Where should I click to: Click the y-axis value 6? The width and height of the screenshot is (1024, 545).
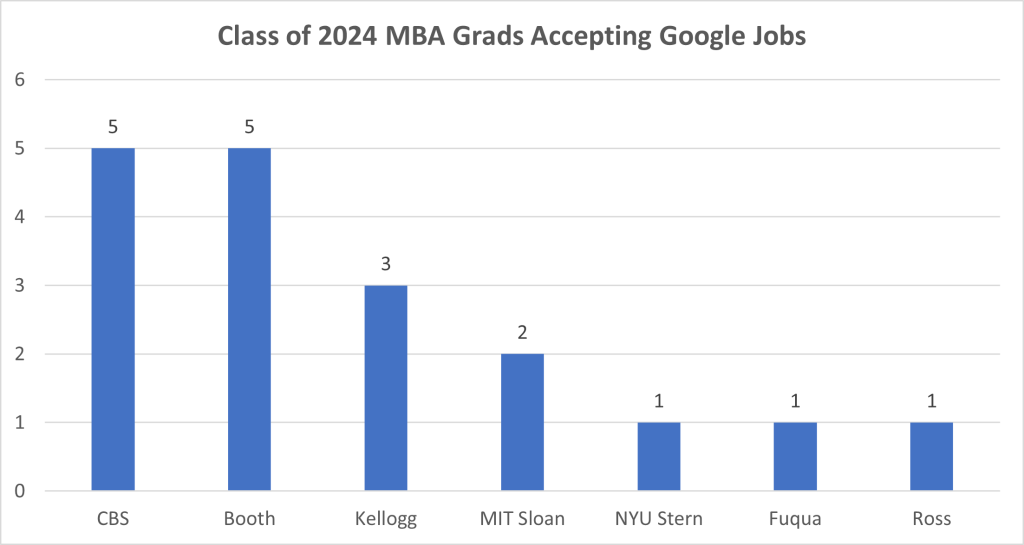[19, 80]
